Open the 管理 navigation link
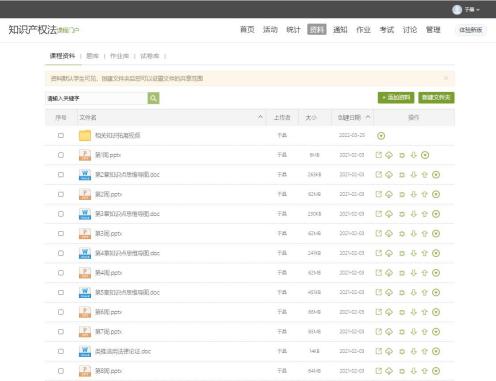 point(433,30)
